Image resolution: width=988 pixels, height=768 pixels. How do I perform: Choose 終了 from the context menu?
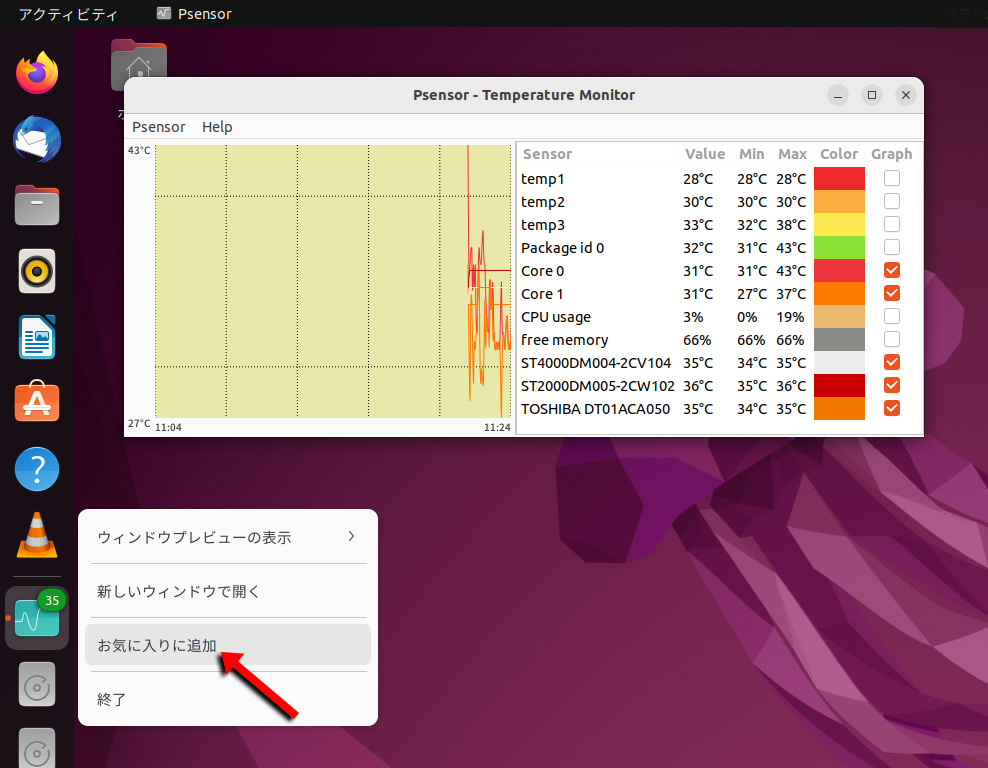227,699
